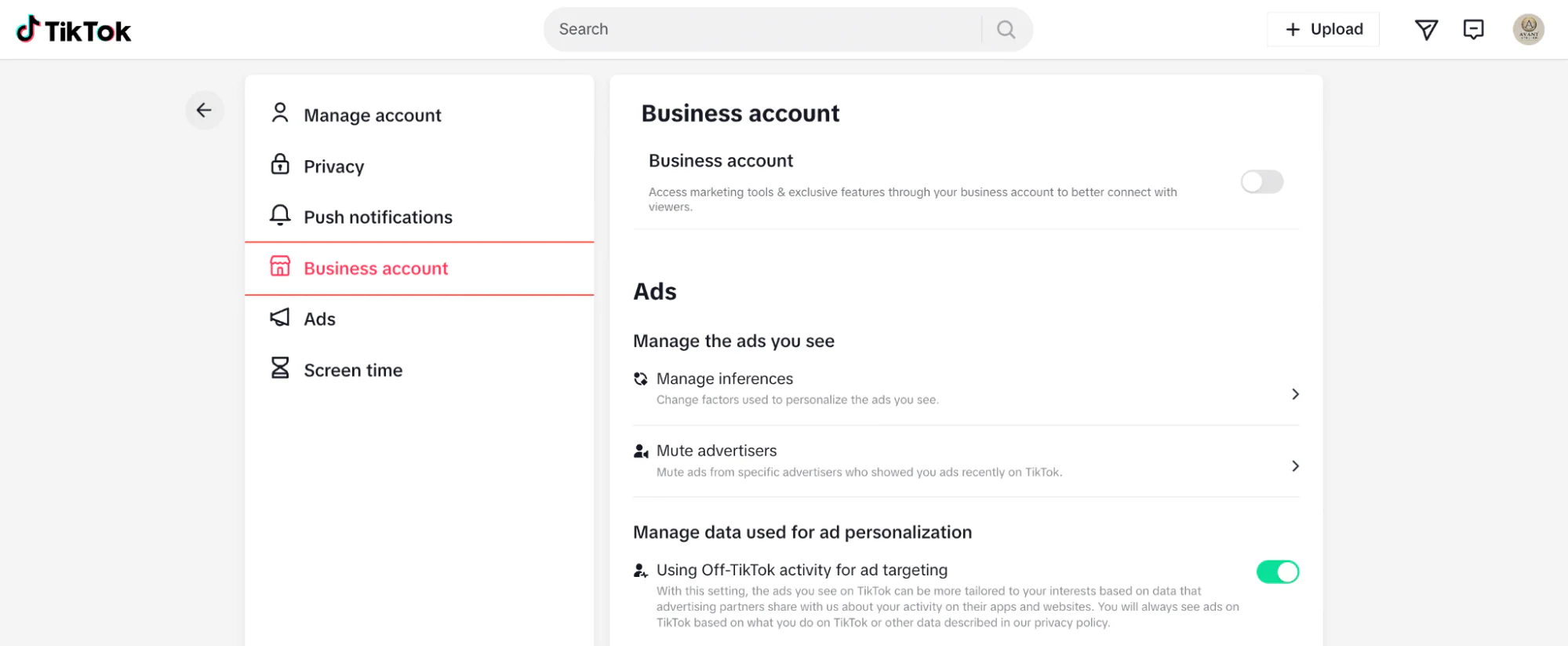Disable Off-TikTok activity ad targeting toggle
Image resolution: width=1568 pixels, height=646 pixels.
(x=1277, y=572)
